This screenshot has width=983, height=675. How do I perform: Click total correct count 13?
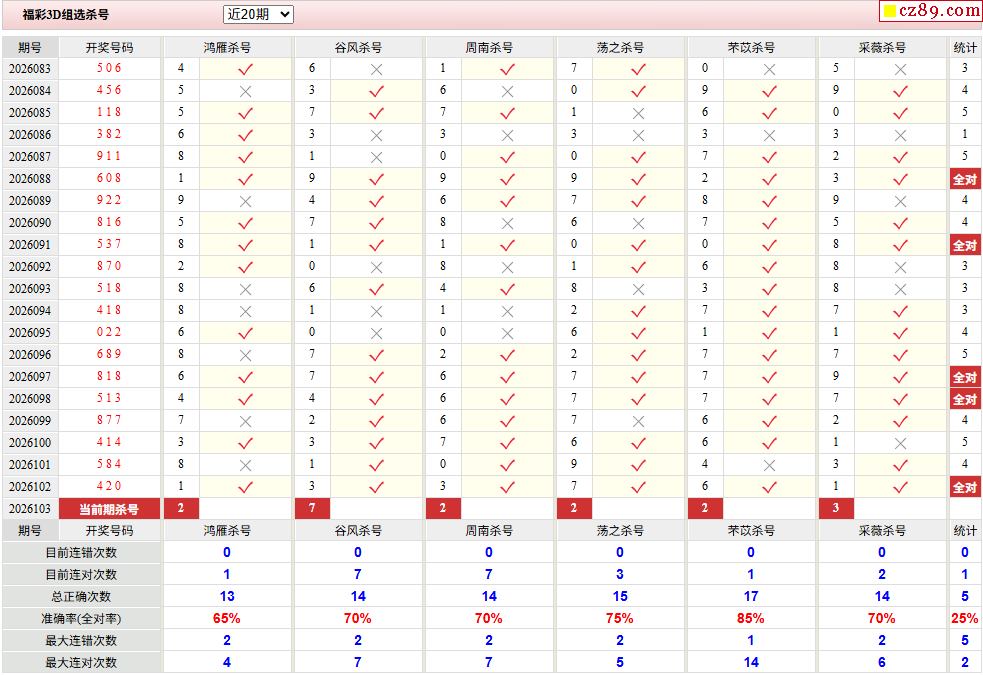click(227, 597)
